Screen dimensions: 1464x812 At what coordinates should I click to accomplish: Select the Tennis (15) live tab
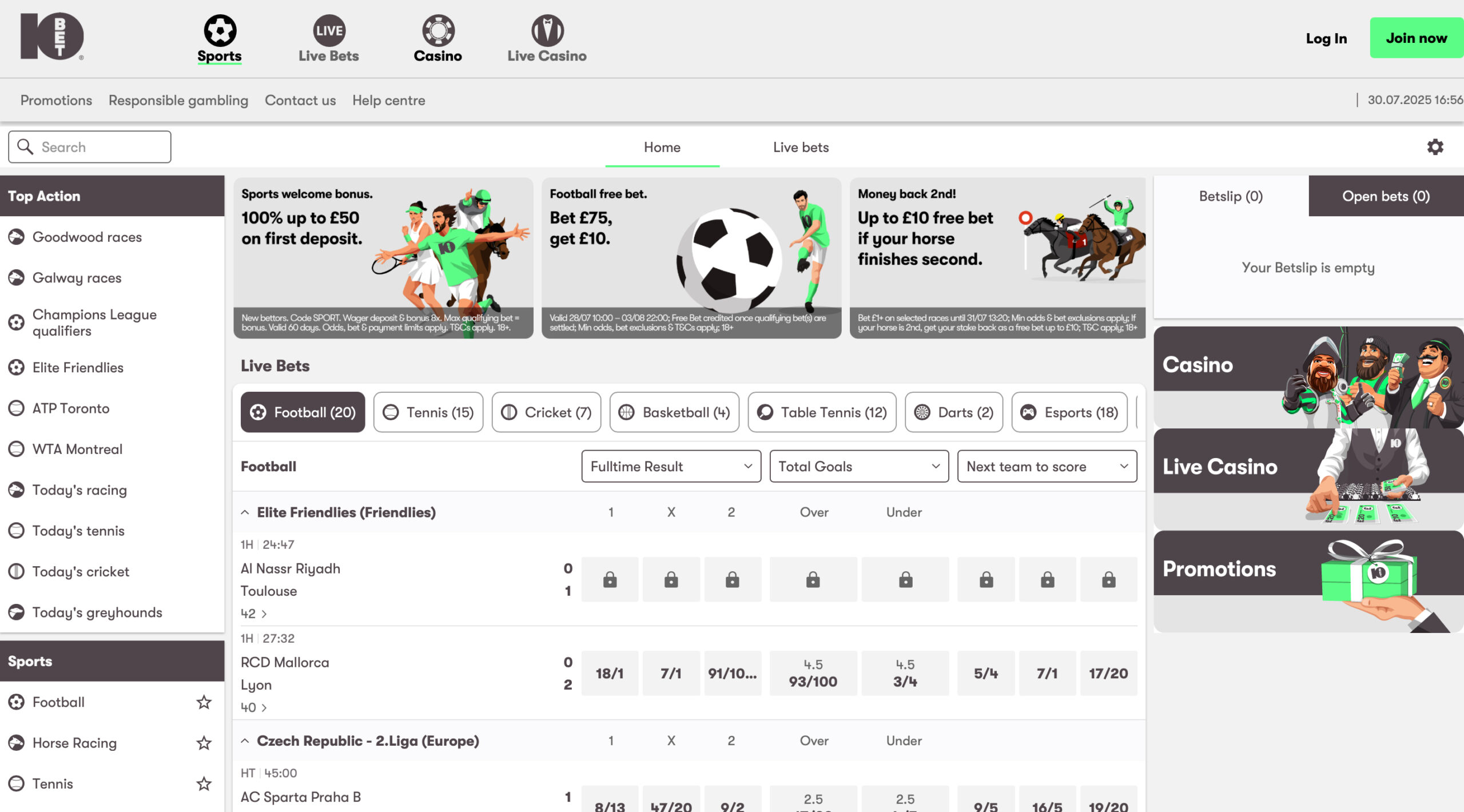(x=428, y=412)
